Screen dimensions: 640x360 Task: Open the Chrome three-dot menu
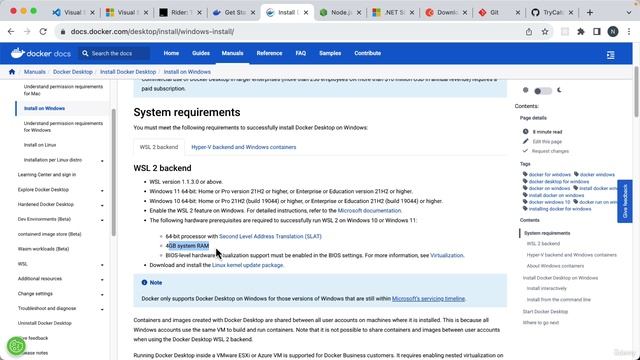tap(629, 31)
